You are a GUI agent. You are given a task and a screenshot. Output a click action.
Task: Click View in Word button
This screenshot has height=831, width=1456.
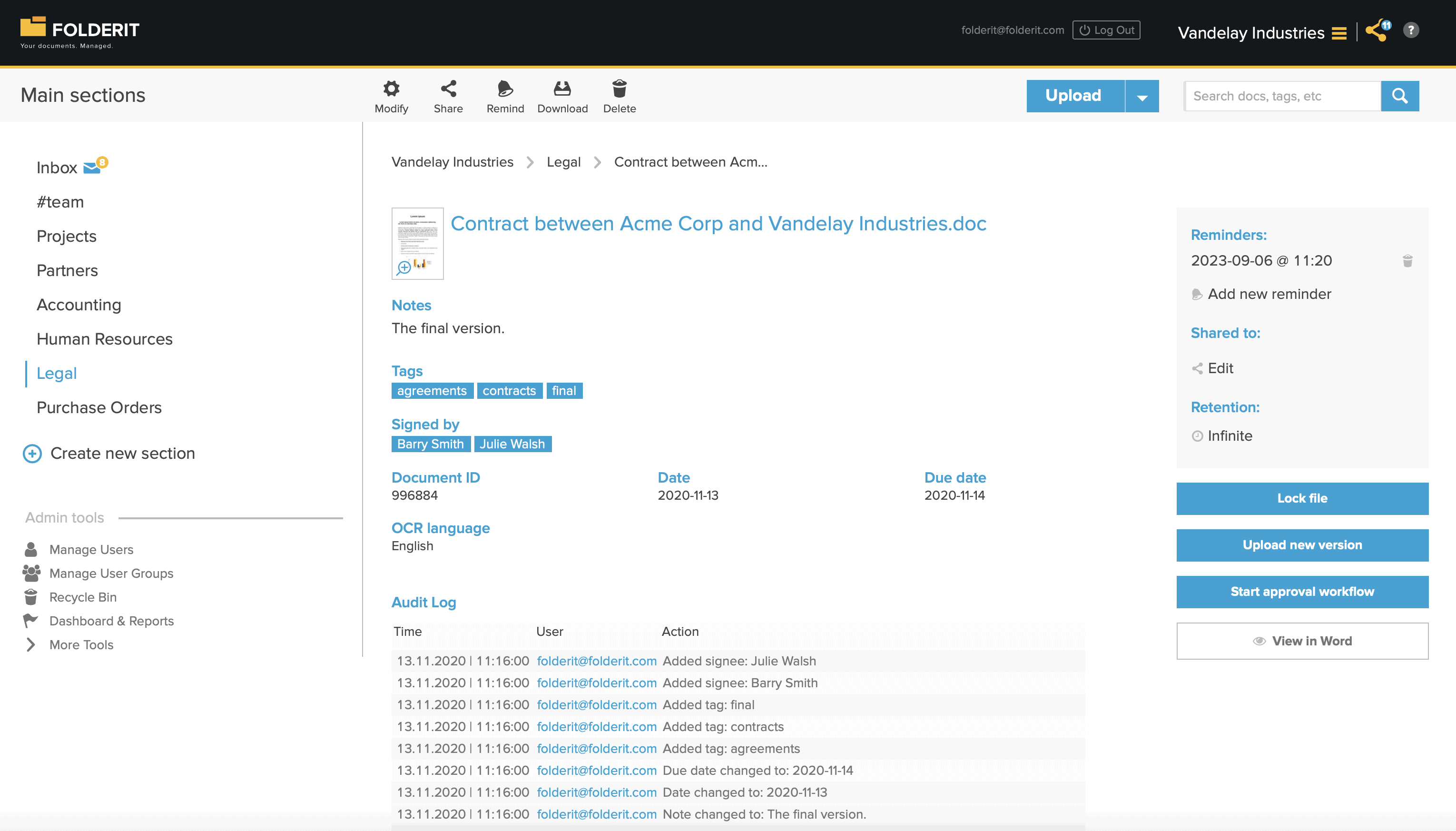pos(1302,641)
